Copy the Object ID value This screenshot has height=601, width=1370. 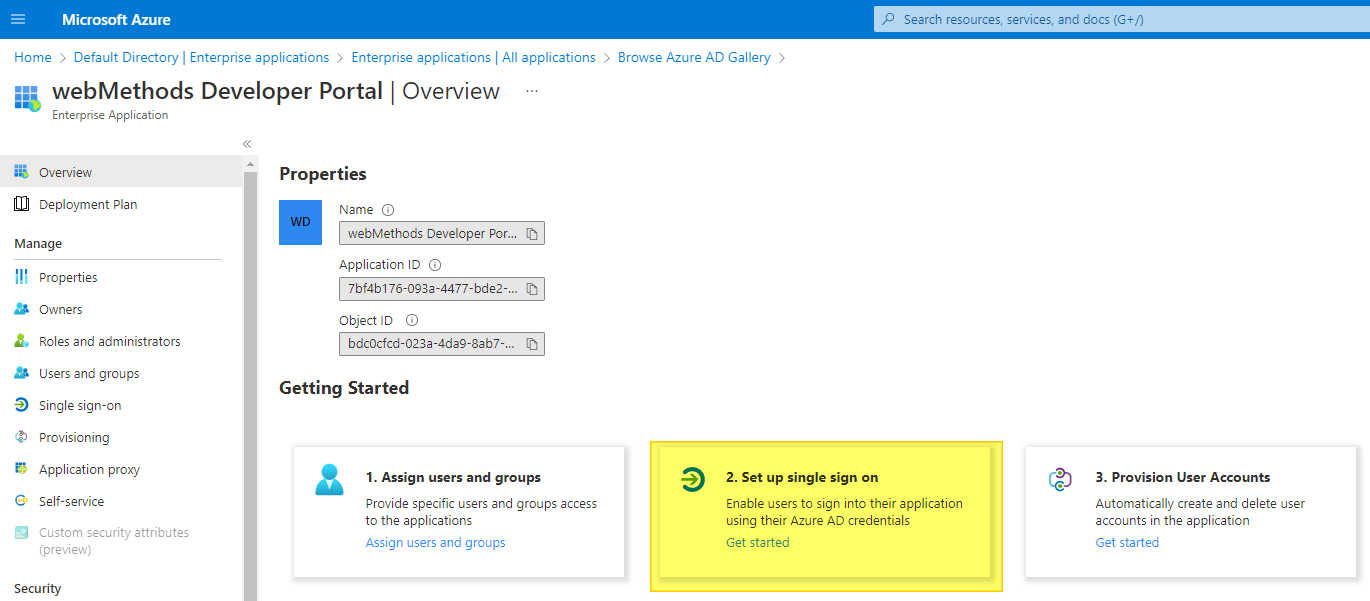click(533, 344)
